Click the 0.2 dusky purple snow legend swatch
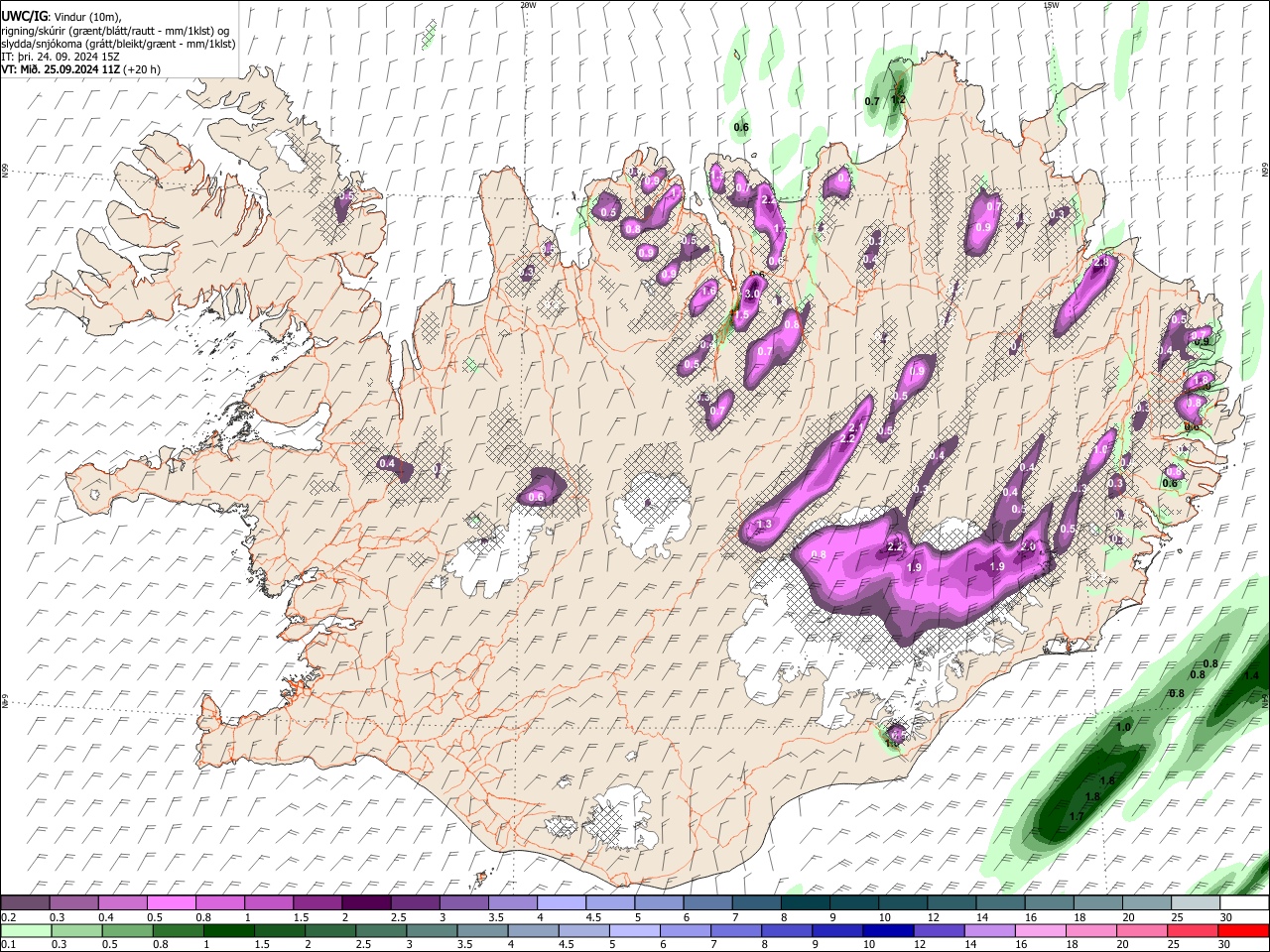 [x=25, y=903]
